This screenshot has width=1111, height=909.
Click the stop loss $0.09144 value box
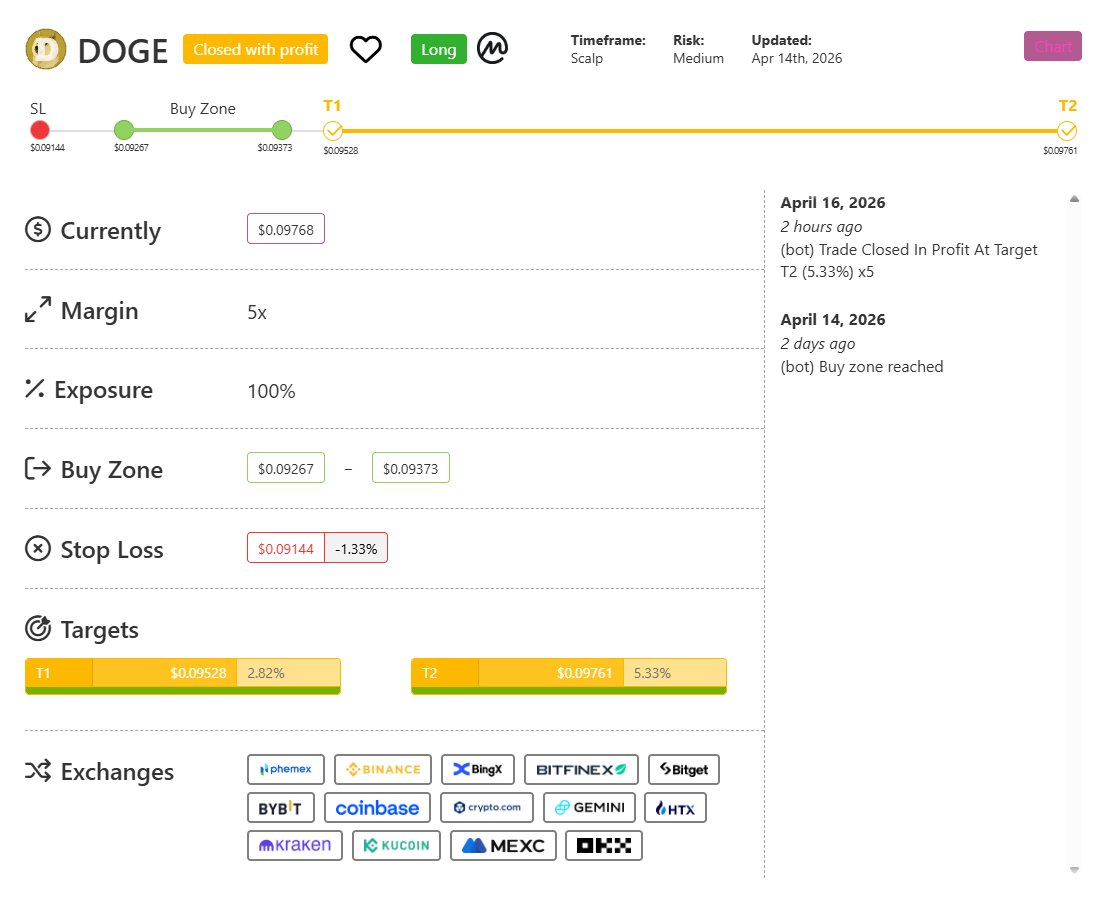286,548
